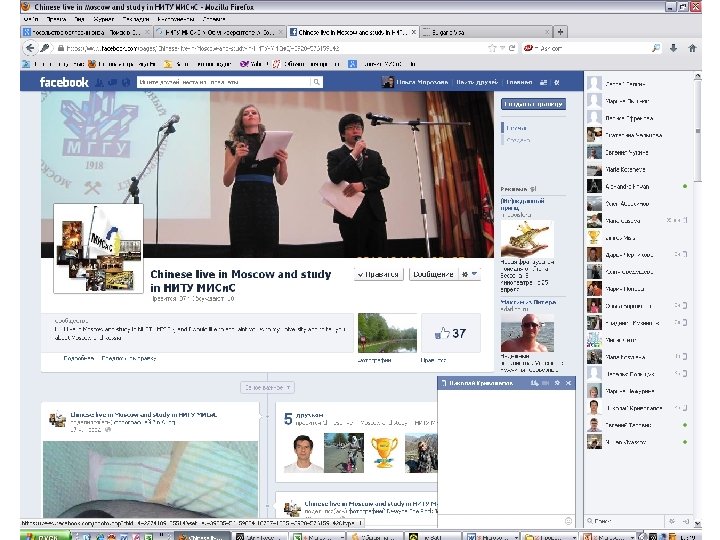Click the Facebook logo in blue bar

(64, 82)
